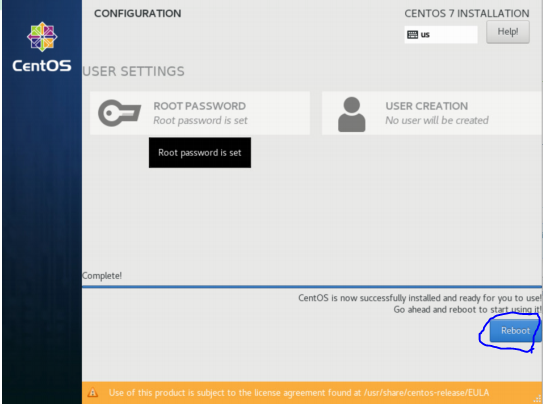Open the Help! button
The width and height of the screenshot is (543, 404).
508,32
